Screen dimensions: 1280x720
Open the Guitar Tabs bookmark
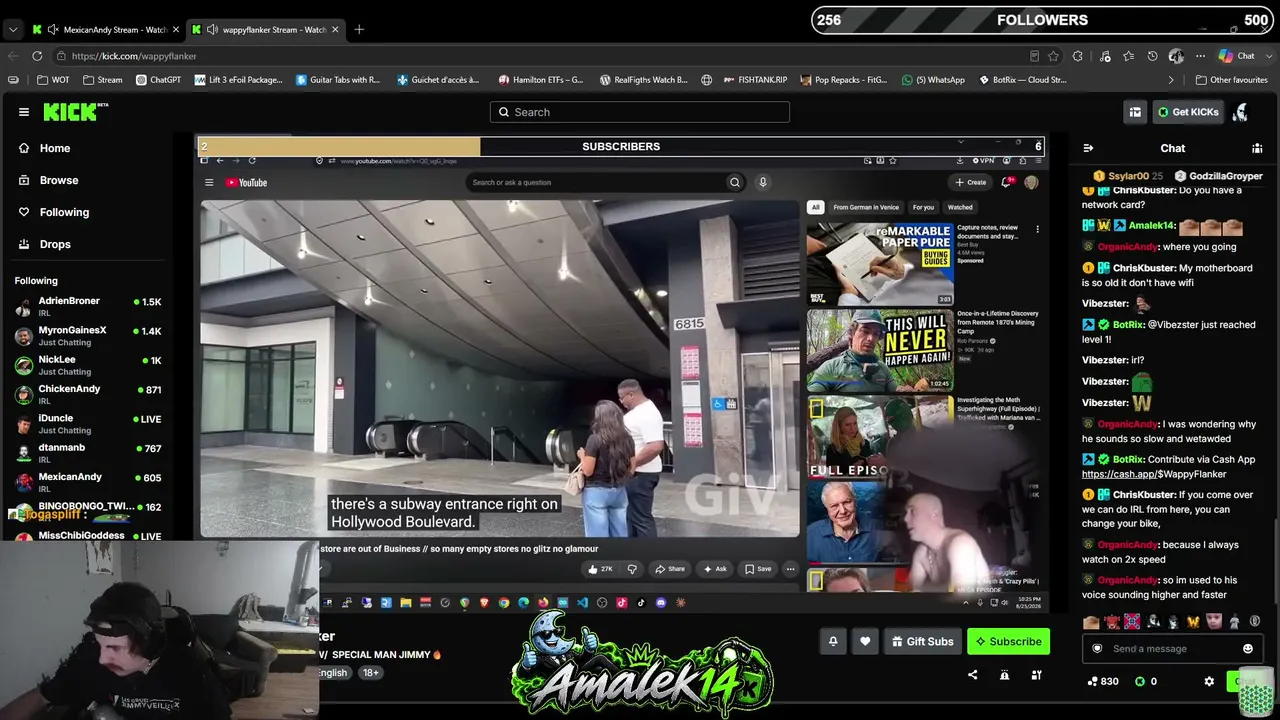(338, 80)
